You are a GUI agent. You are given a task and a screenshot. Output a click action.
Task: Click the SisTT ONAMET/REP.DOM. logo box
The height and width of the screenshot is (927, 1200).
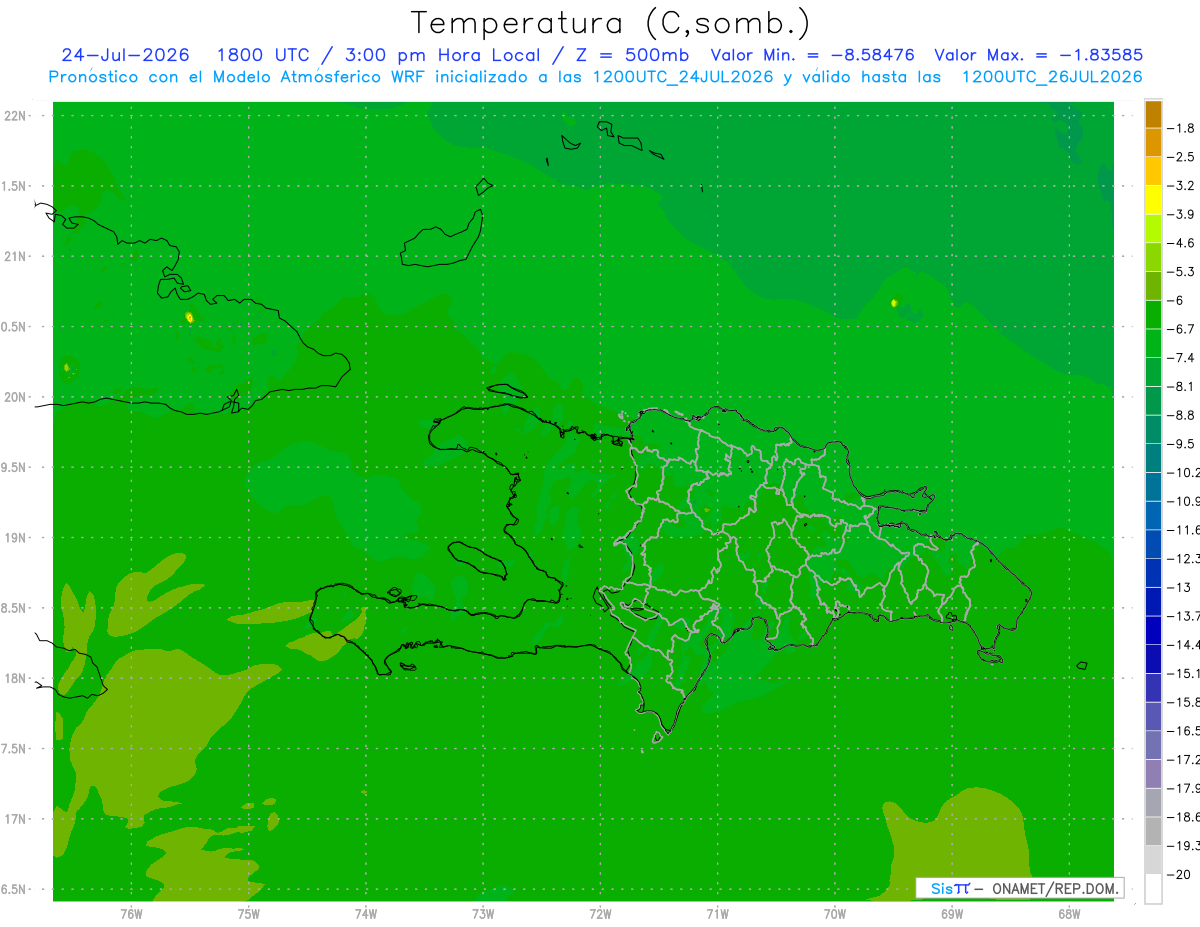pyautogui.click(x=1019, y=888)
